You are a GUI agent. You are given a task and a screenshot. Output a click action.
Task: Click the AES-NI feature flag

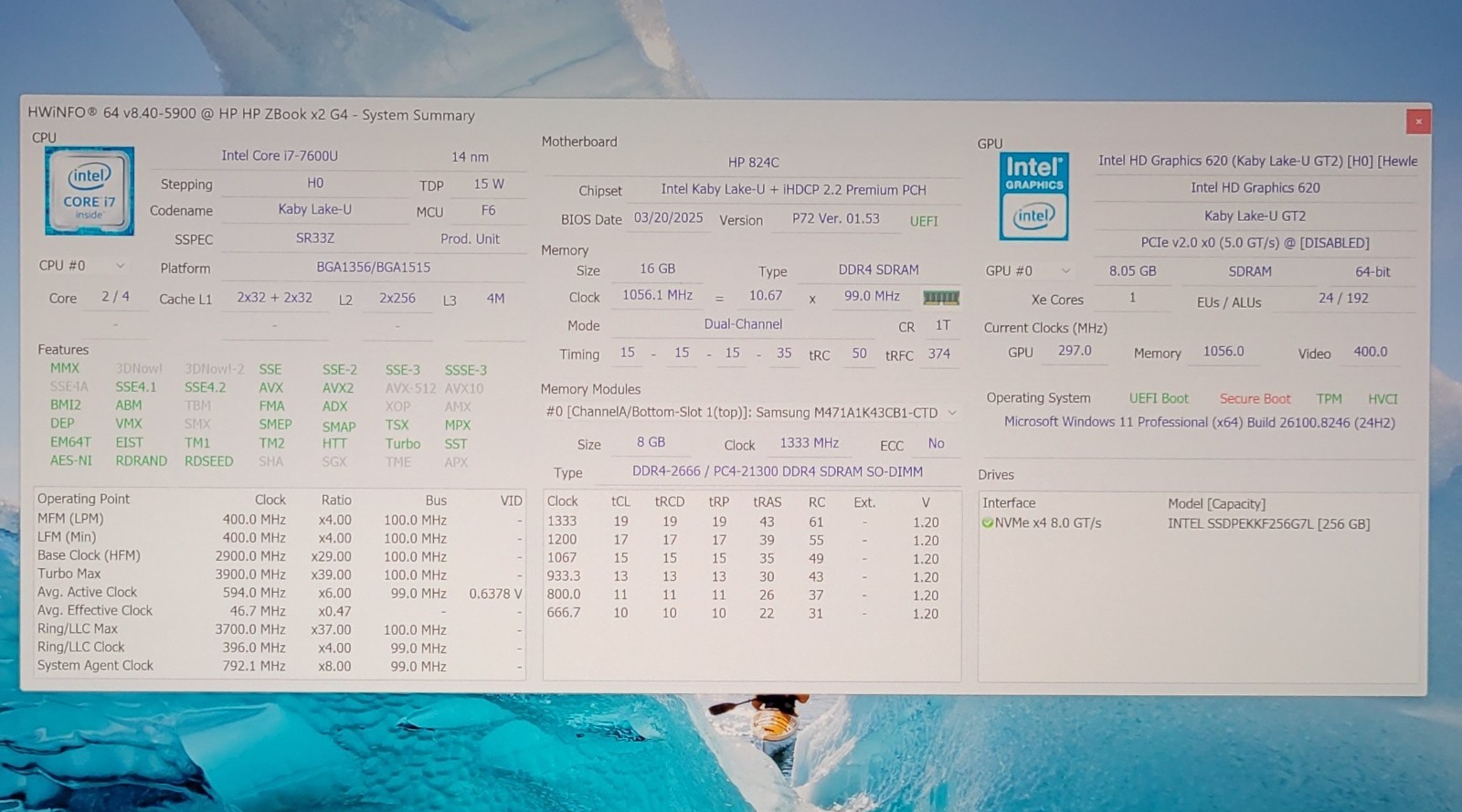click(71, 460)
